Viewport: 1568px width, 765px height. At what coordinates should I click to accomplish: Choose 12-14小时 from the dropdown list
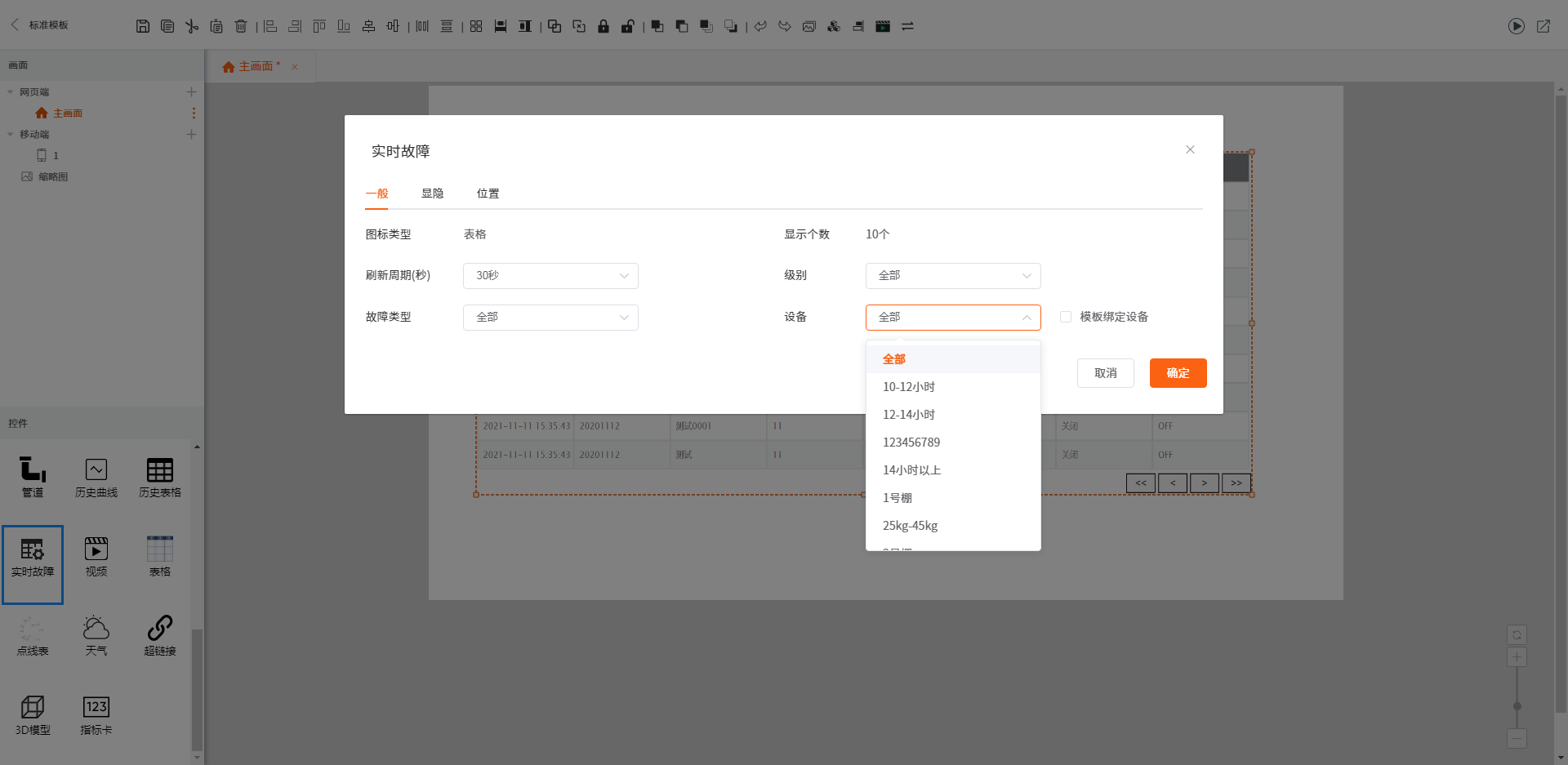[x=953, y=415]
